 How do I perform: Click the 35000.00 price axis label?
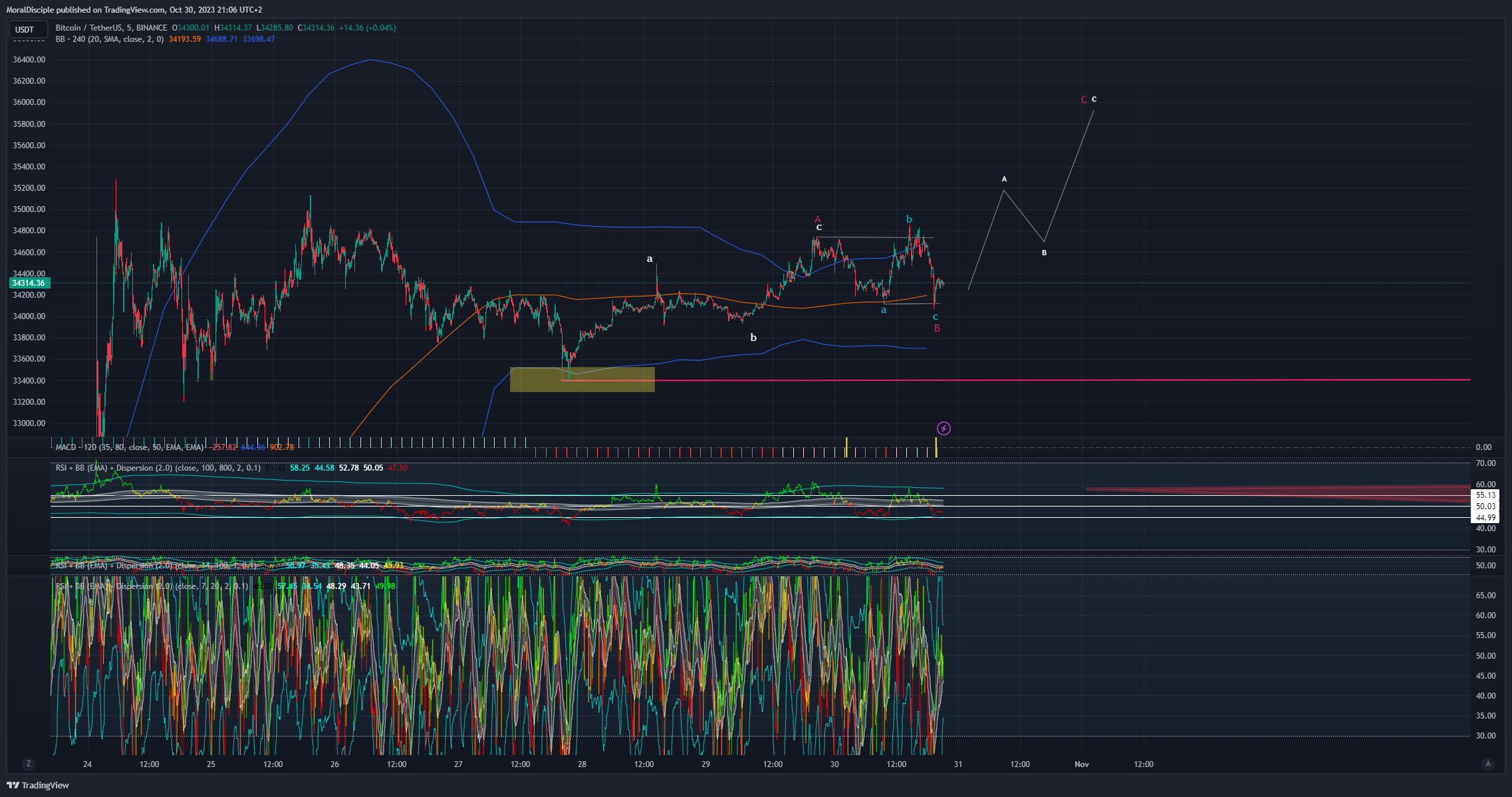29,209
